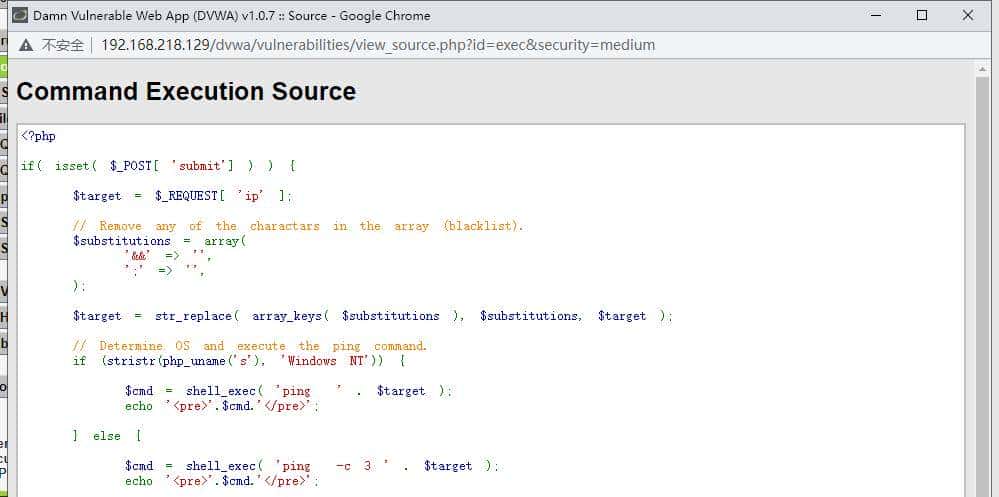
Task: Maximize the DVWA source window
Action: [922, 15]
